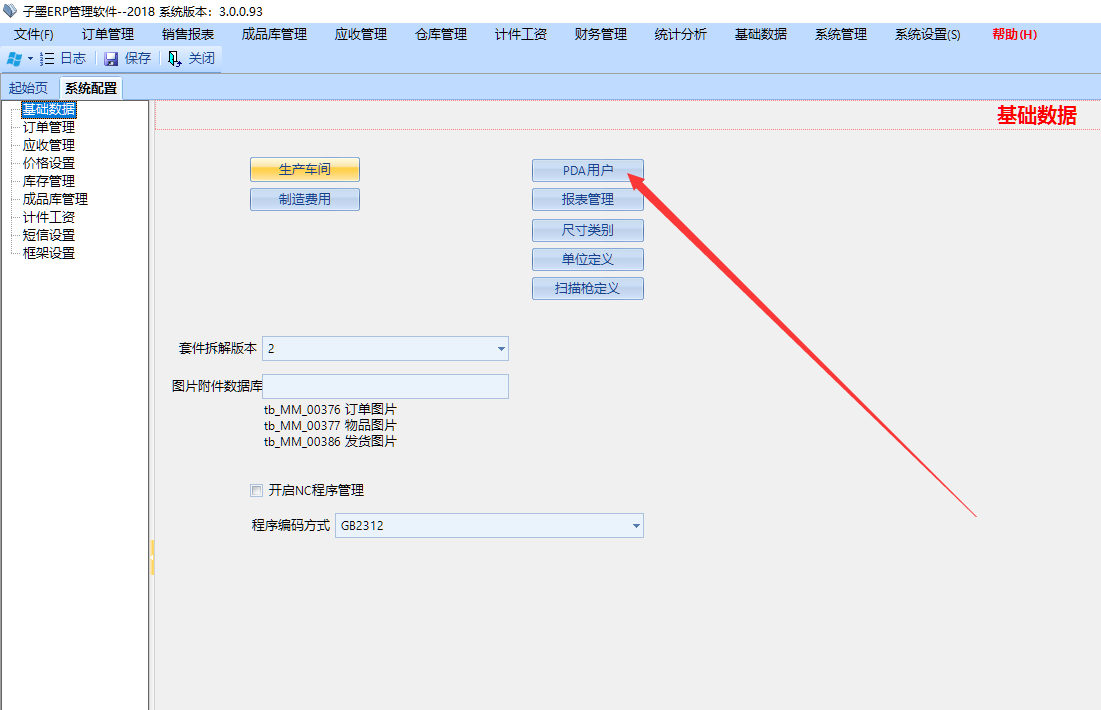This screenshot has width=1101, height=710.
Task: Expand the 套件拆解版本 dropdown
Action: pyautogui.click(x=501, y=349)
